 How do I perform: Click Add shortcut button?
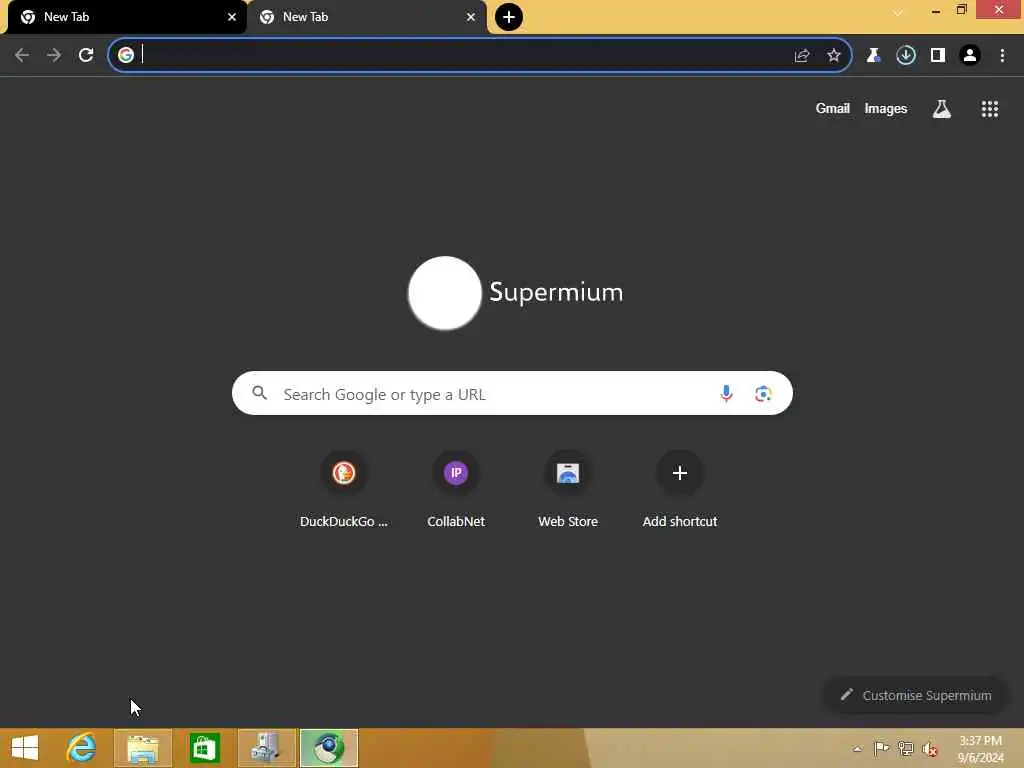(680, 490)
